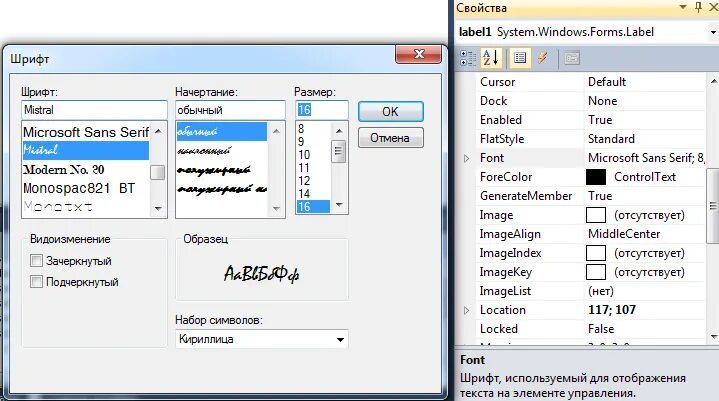Click the Locked value False
Viewport: 719px width, 401px height.
(601, 329)
